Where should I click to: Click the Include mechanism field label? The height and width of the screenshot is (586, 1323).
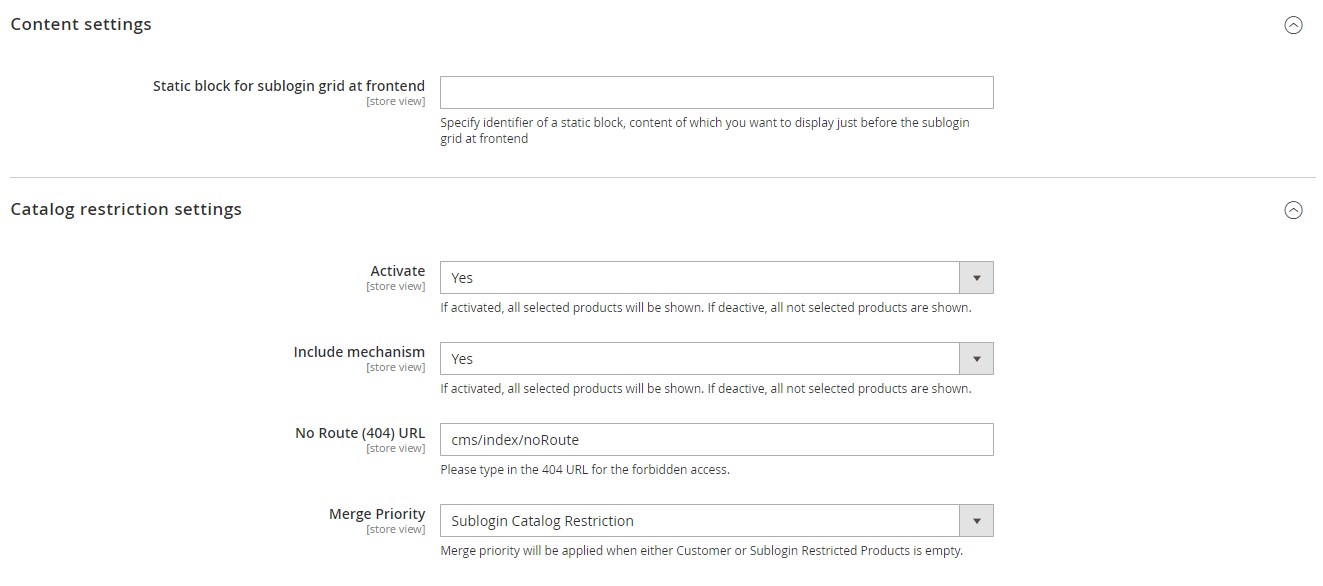pyautogui.click(x=359, y=352)
